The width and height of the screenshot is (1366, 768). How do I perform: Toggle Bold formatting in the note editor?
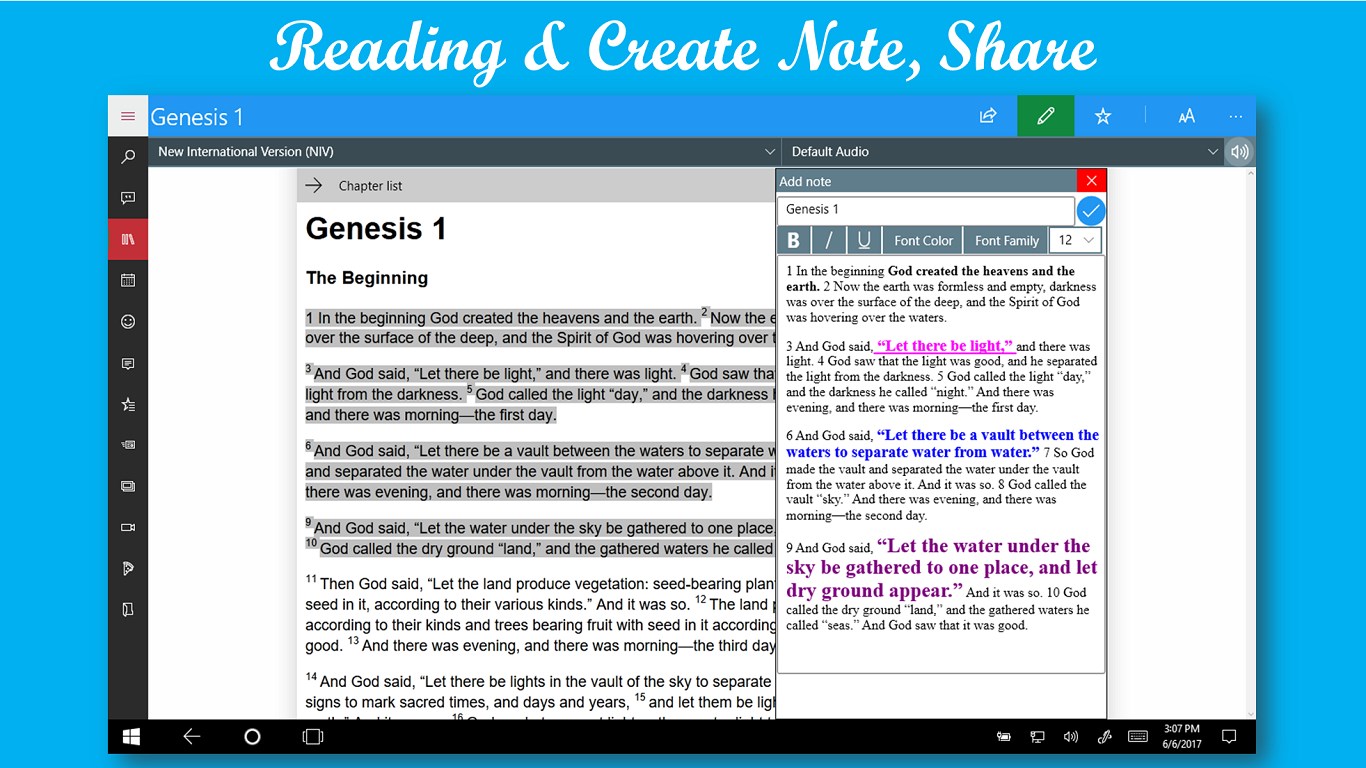pyautogui.click(x=793, y=240)
